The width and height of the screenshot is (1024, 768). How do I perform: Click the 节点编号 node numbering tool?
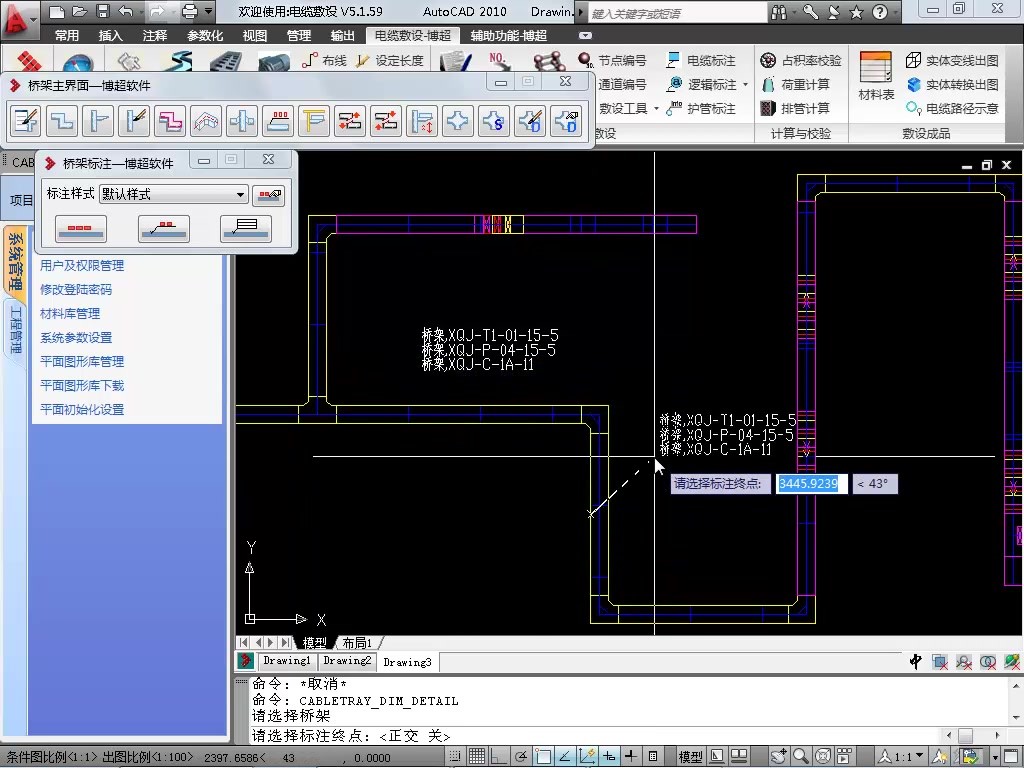612,61
